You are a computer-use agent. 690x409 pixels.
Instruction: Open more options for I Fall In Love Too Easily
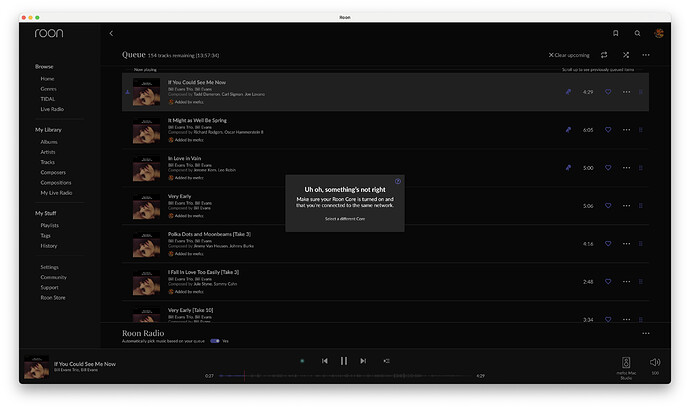pos(626,281)
